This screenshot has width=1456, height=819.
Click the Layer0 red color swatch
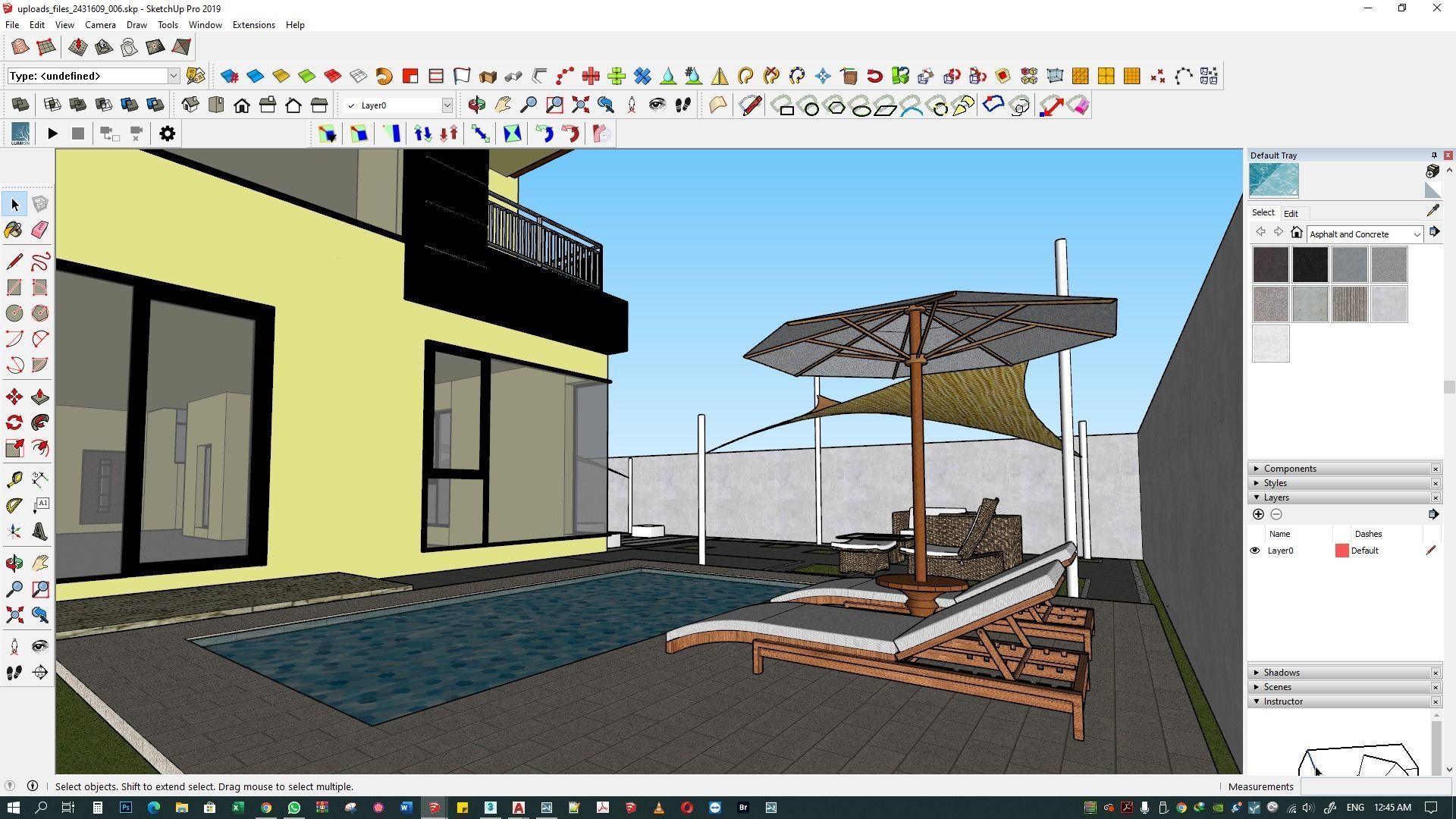coord(1341,551)
